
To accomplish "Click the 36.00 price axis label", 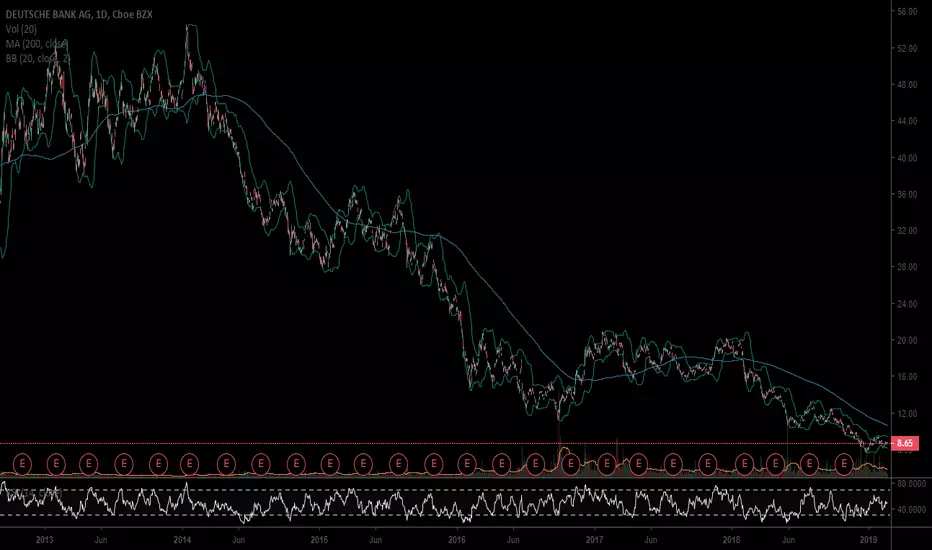I will [x=907, y=194].
